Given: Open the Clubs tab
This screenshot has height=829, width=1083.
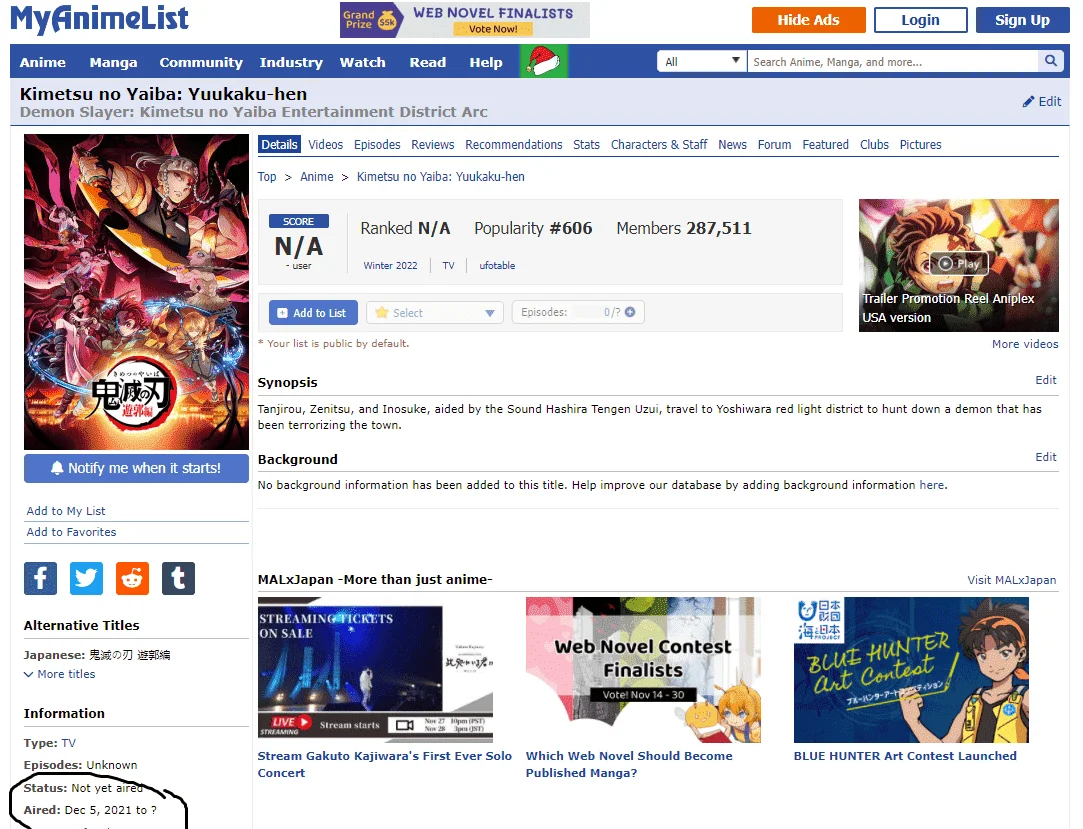Looking at the screenshot, I should [x=874, y=144].
